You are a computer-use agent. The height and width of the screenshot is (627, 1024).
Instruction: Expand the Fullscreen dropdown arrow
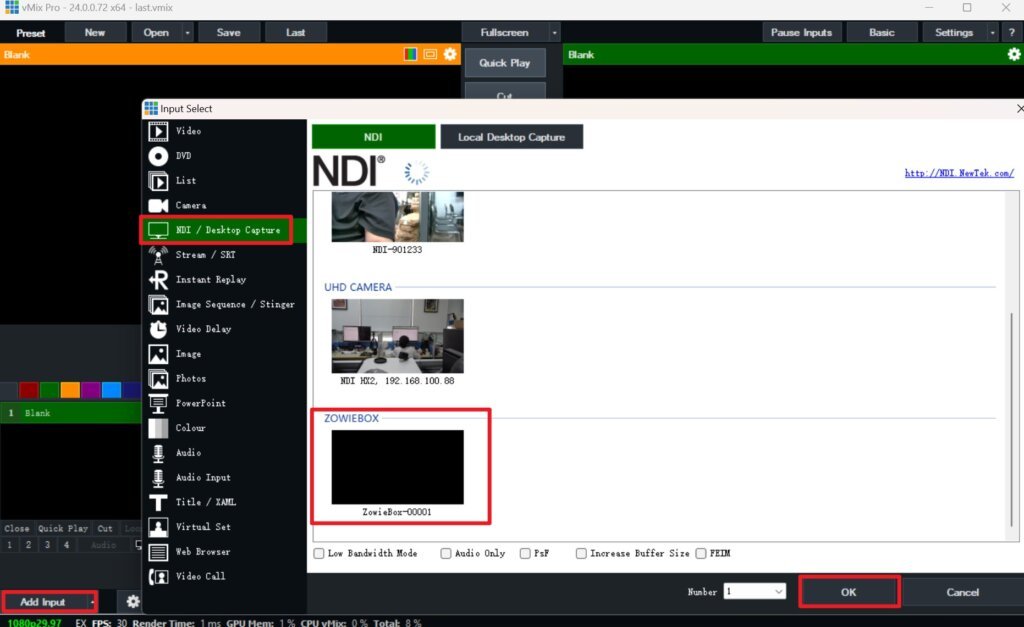coord(552,32)
